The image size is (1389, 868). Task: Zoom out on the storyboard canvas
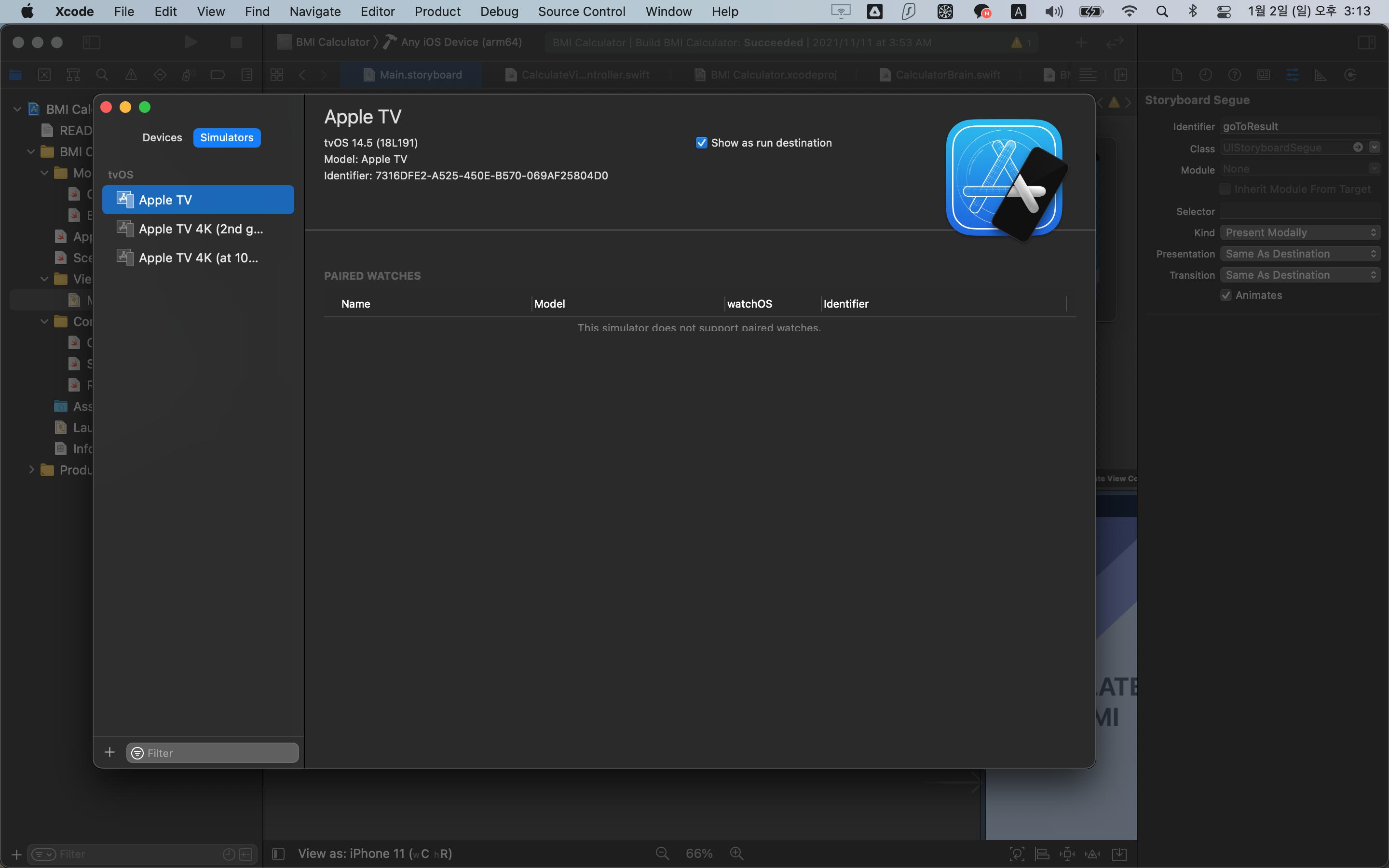pos(662,853)
